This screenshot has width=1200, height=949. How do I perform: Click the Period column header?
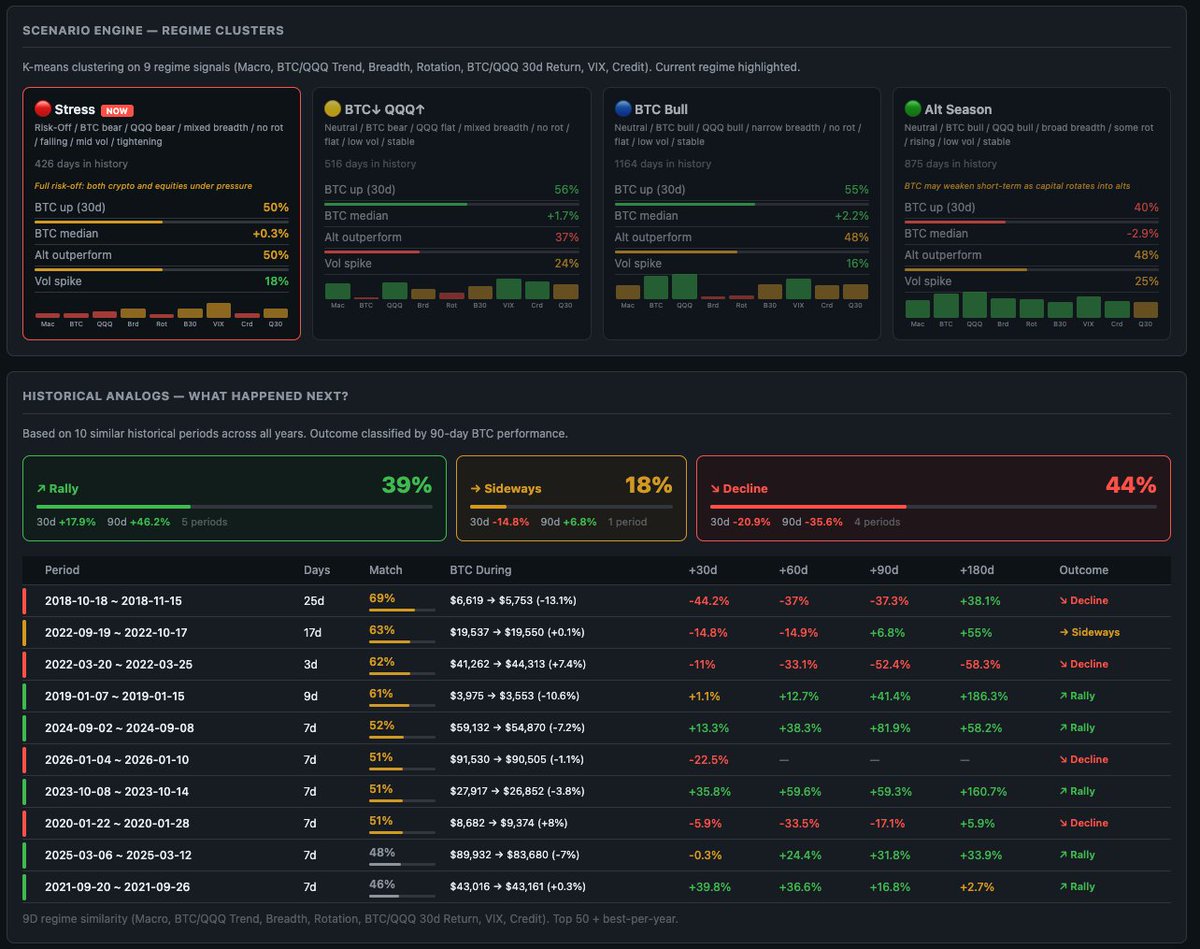pyautogui.click(x=62, y=570)
